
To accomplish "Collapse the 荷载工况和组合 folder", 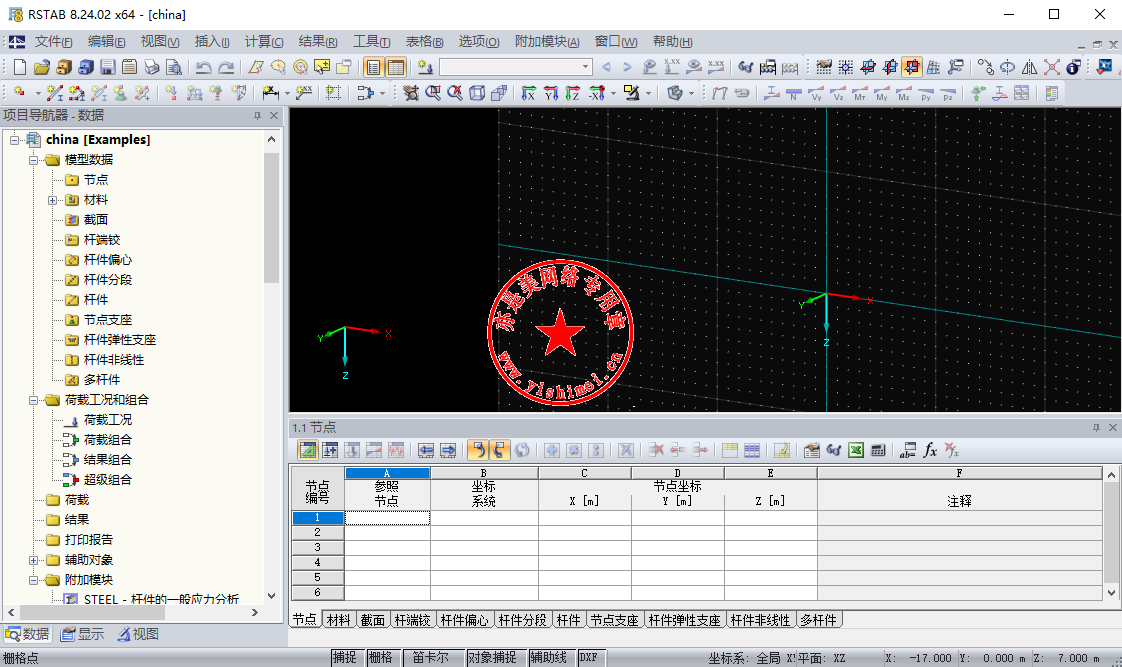I will [x=33, y=400].
